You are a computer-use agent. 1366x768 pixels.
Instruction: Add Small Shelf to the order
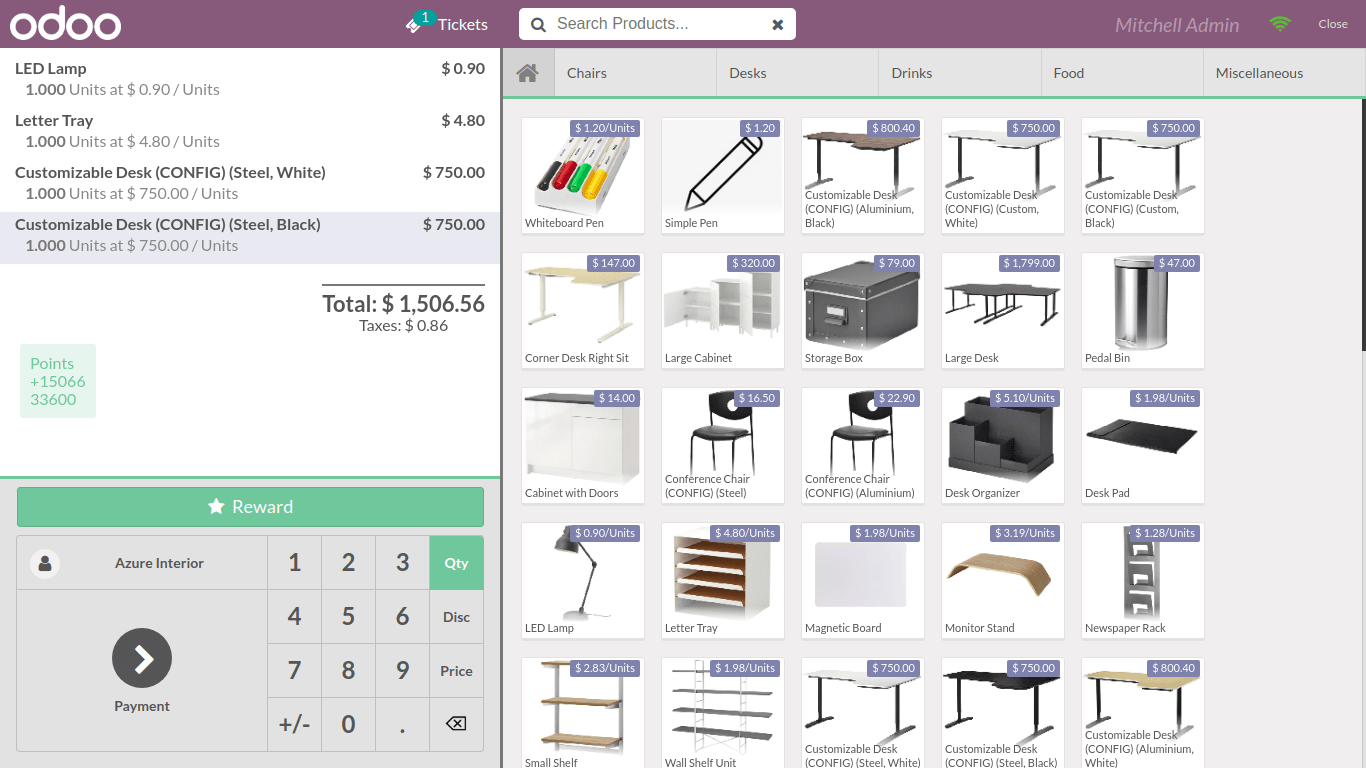(x=583, y=713)
